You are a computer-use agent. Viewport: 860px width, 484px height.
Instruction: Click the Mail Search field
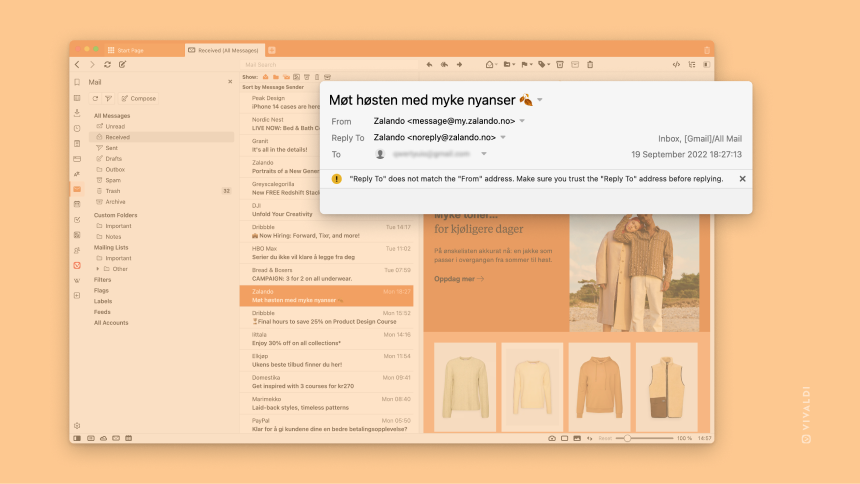click(x=329, y=65)
